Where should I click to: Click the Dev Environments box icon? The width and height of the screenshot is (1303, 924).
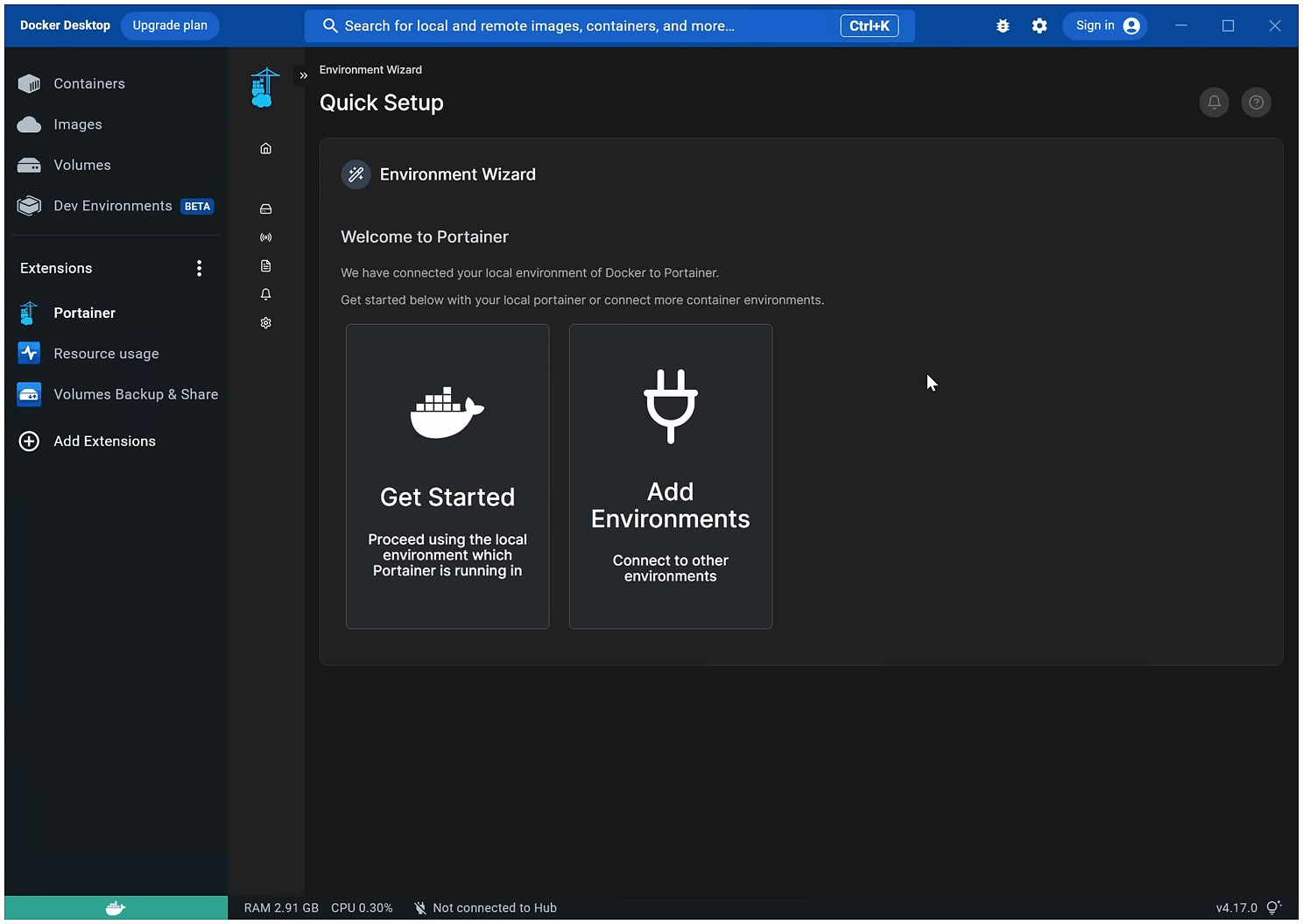click(29, 206)
